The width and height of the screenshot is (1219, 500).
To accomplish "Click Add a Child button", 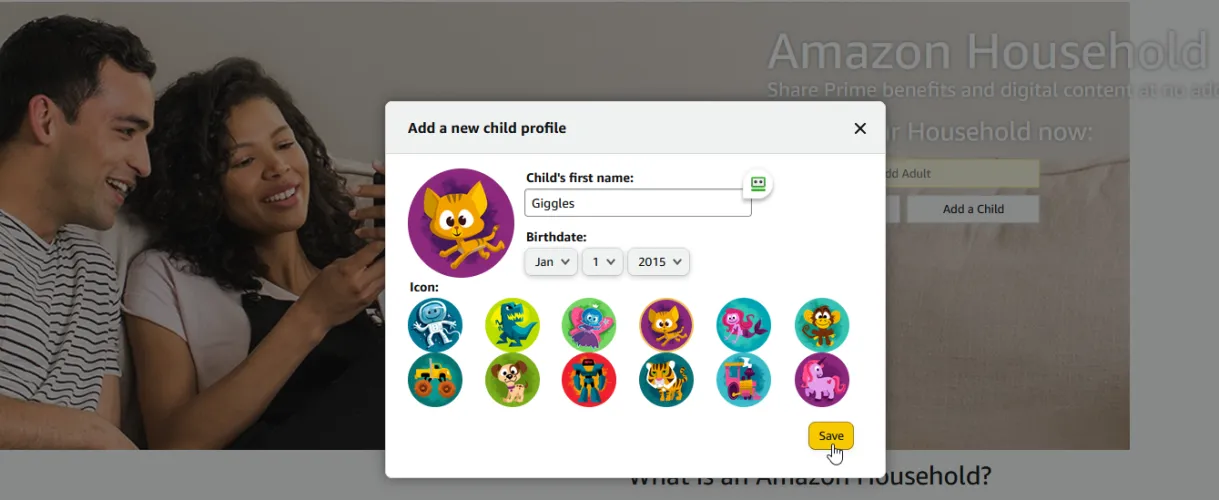I will click(x=973, y=209).
